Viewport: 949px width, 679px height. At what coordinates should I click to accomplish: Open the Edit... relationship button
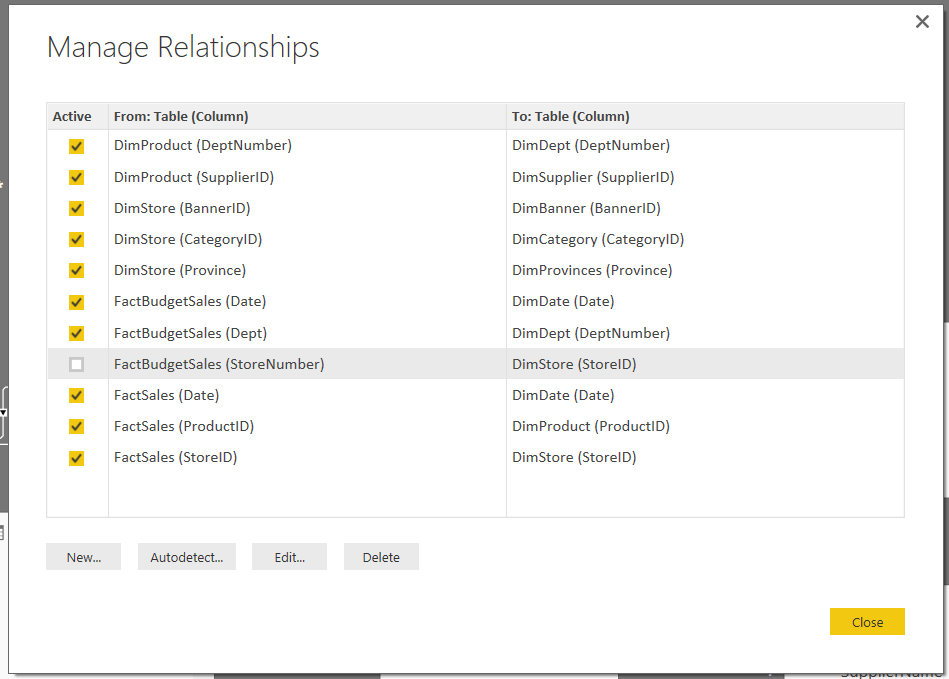point(289,557)
